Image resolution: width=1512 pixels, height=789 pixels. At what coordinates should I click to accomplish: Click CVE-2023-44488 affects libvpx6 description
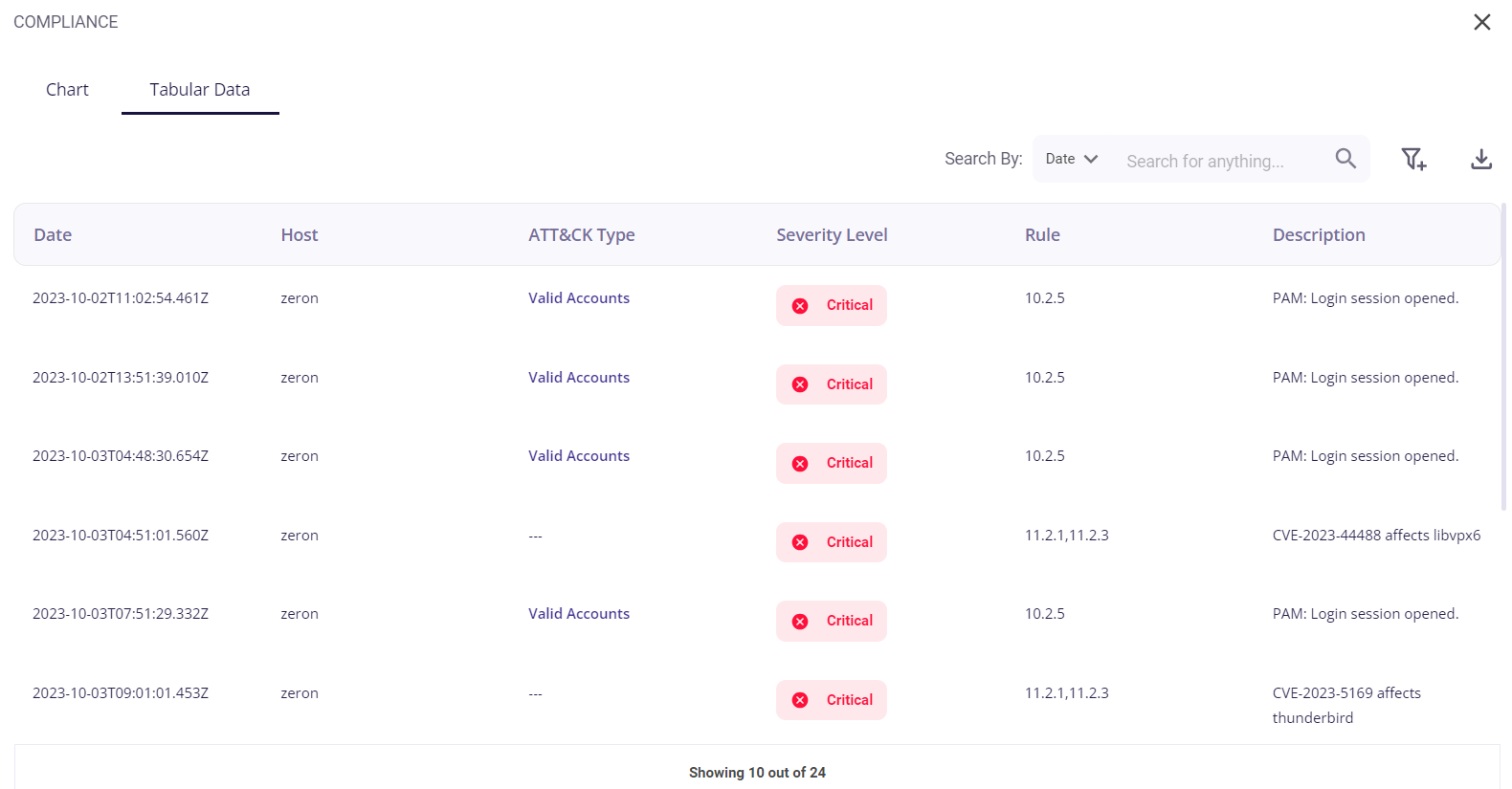[1376, 535]
